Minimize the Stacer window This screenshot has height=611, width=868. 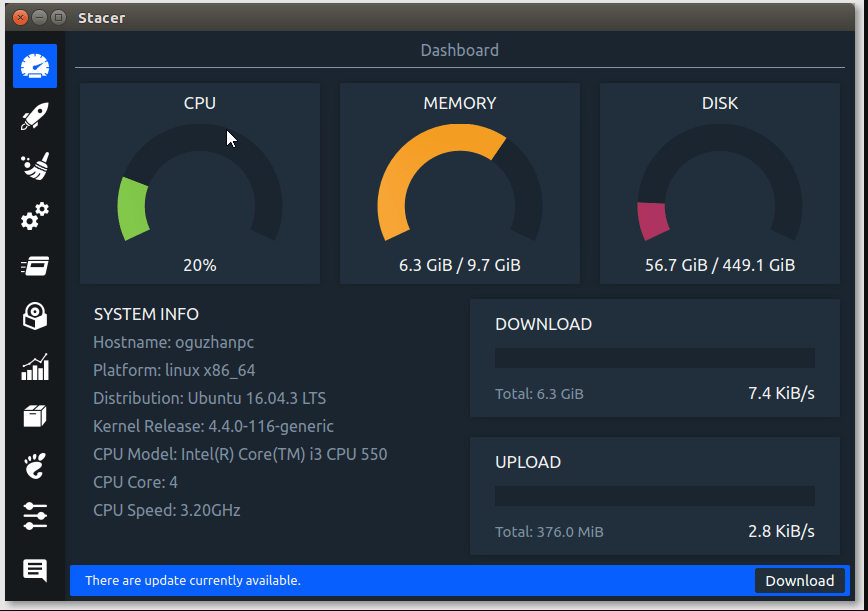[x=39, y=18]
